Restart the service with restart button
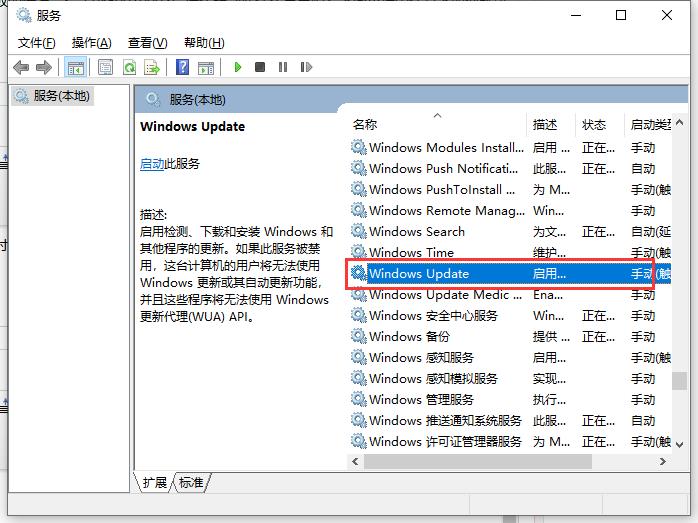The width and height of the screenshot is (698, 523). (306, 67)
